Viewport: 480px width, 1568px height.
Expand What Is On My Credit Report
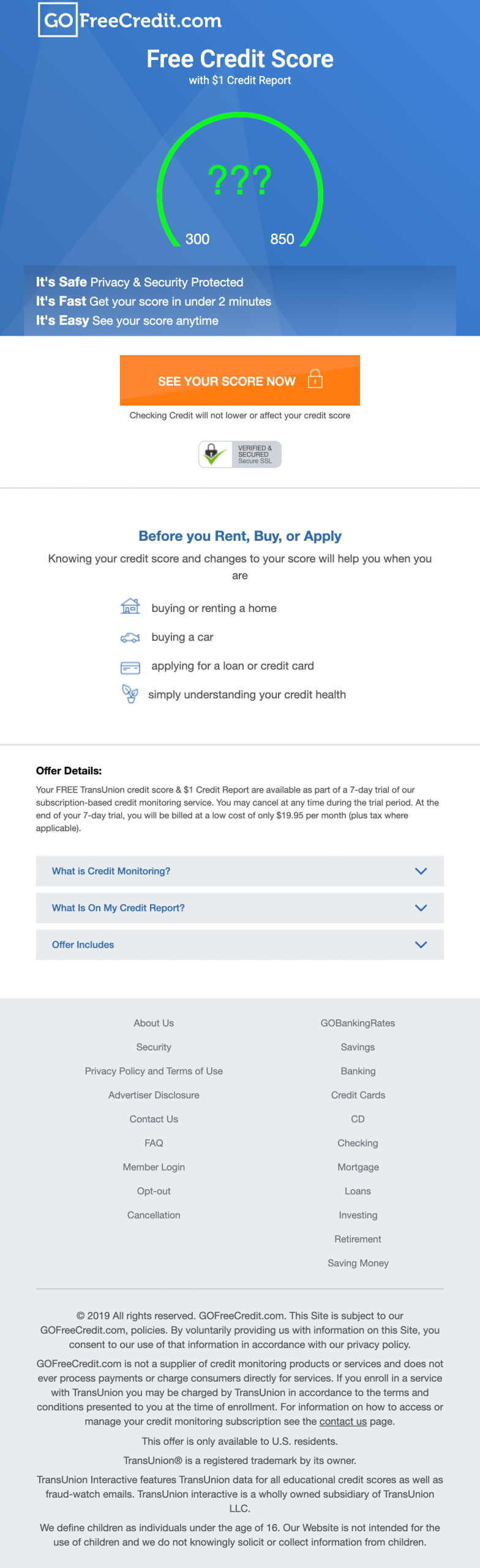[x=239, y=908]
